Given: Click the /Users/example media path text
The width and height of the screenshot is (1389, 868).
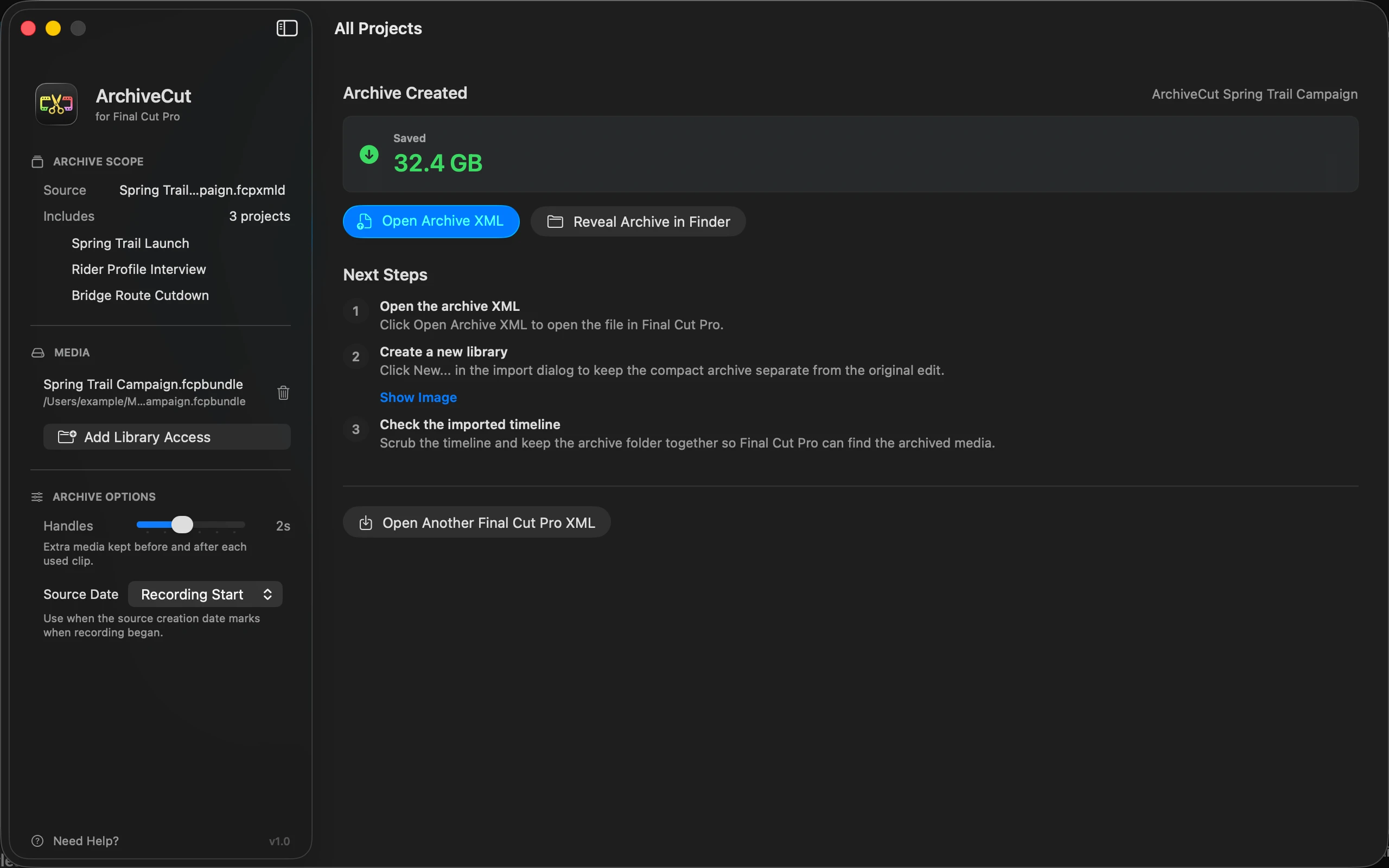Looking at the screenshot, I should tap(145, 401).
